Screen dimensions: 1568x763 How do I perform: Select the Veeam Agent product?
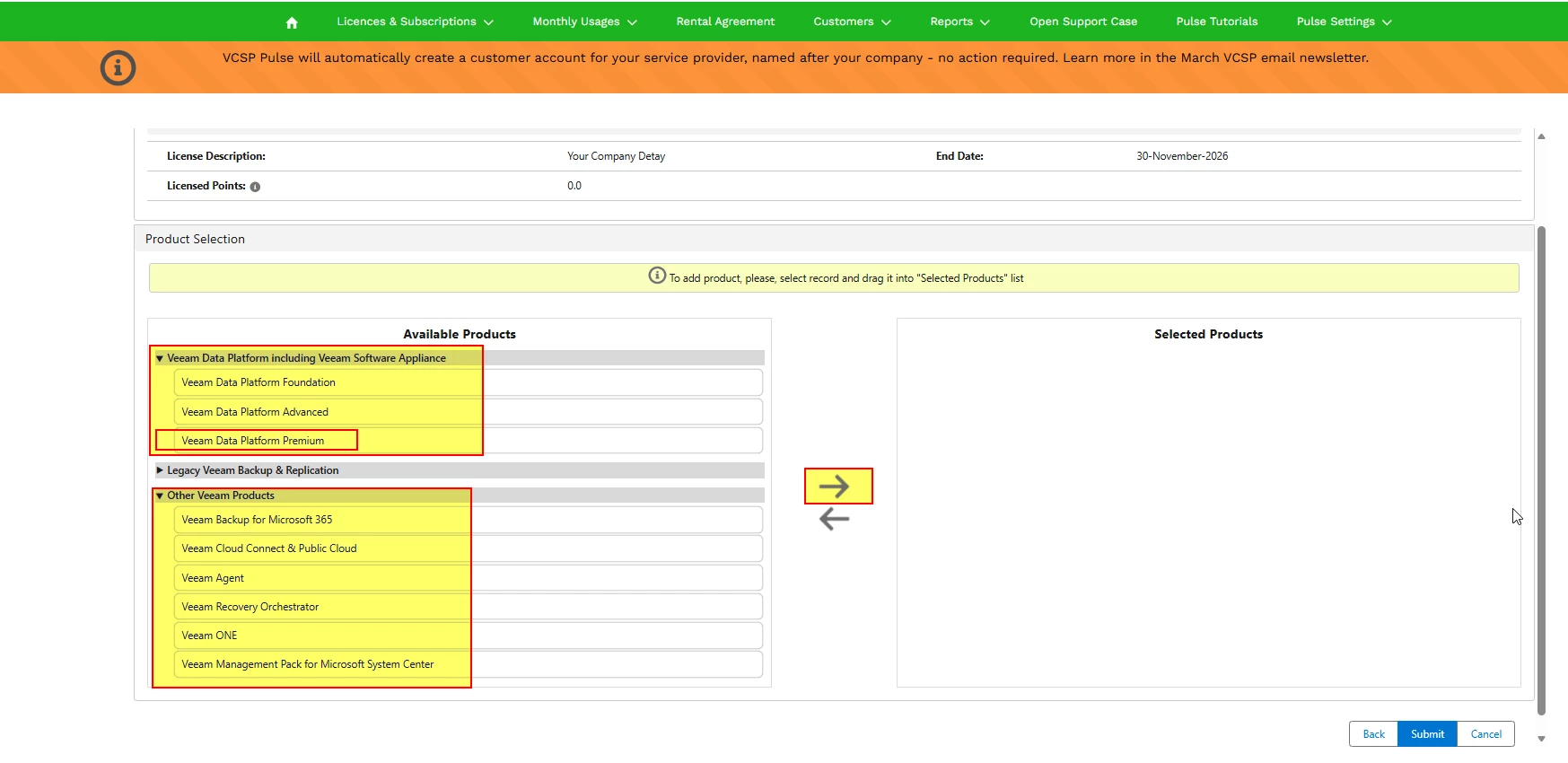click(x=468, y=578)
